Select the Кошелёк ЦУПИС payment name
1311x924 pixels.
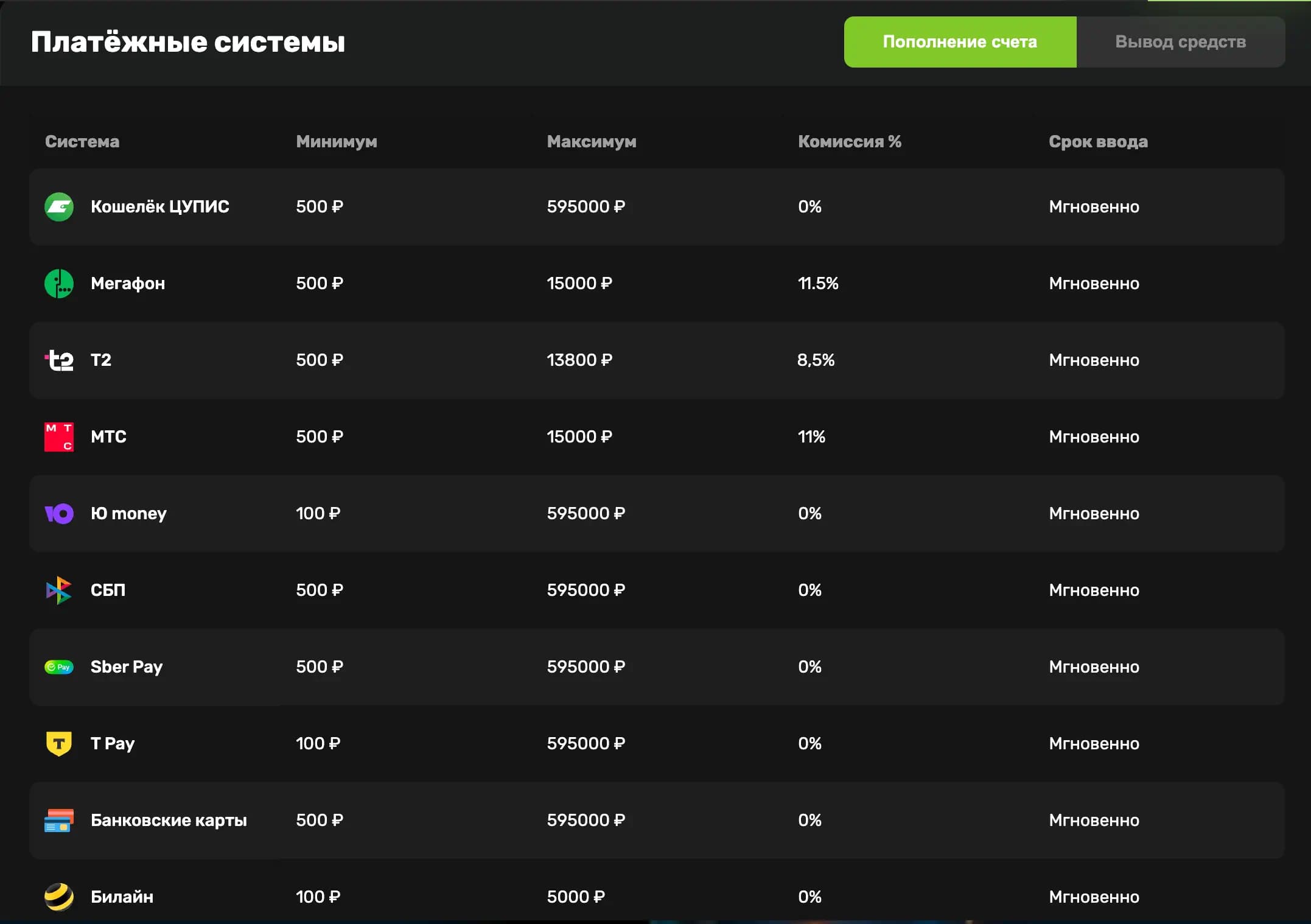point(160,207)
